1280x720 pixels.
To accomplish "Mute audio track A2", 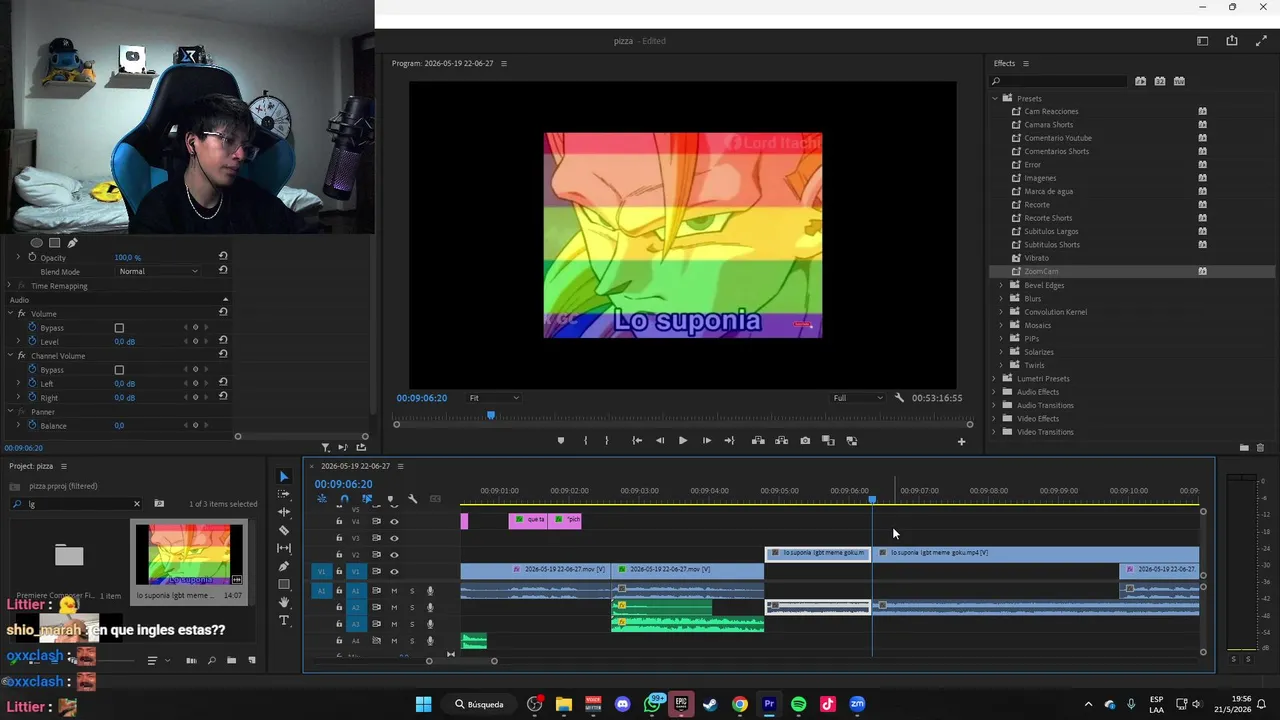I will click(394, 607).
